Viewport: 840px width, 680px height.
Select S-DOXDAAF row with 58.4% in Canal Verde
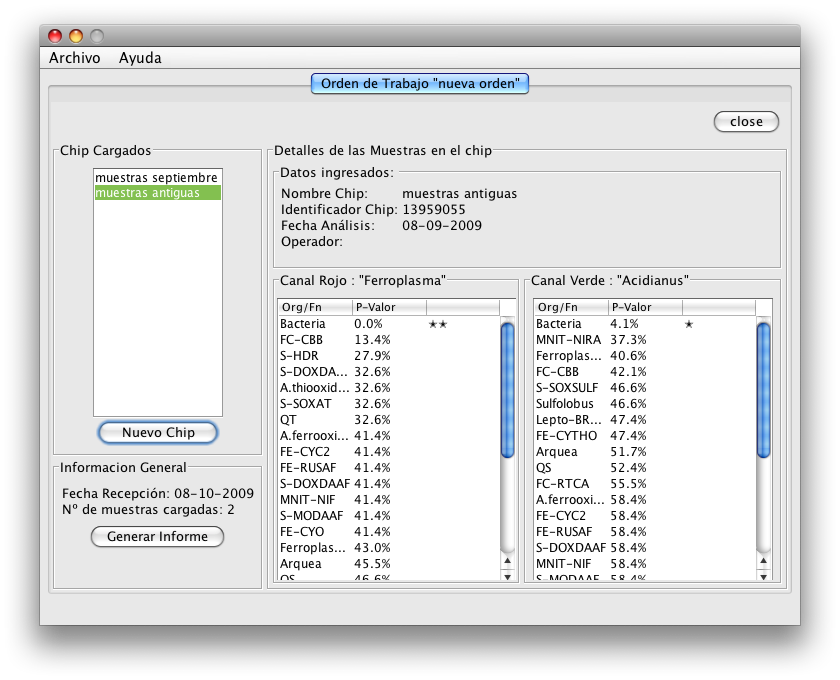pos(645,548)
